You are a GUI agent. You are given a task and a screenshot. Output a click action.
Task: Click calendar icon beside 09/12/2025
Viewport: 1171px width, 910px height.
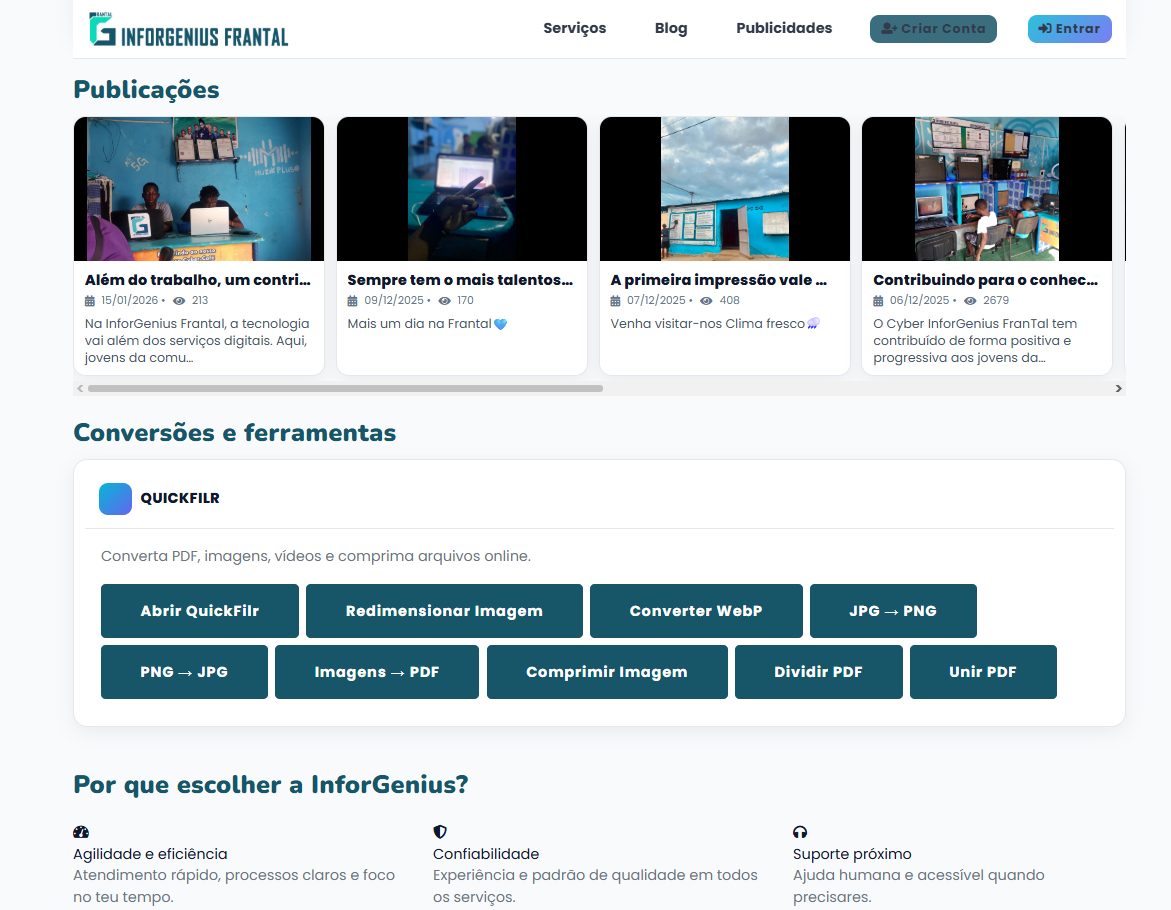352,301
